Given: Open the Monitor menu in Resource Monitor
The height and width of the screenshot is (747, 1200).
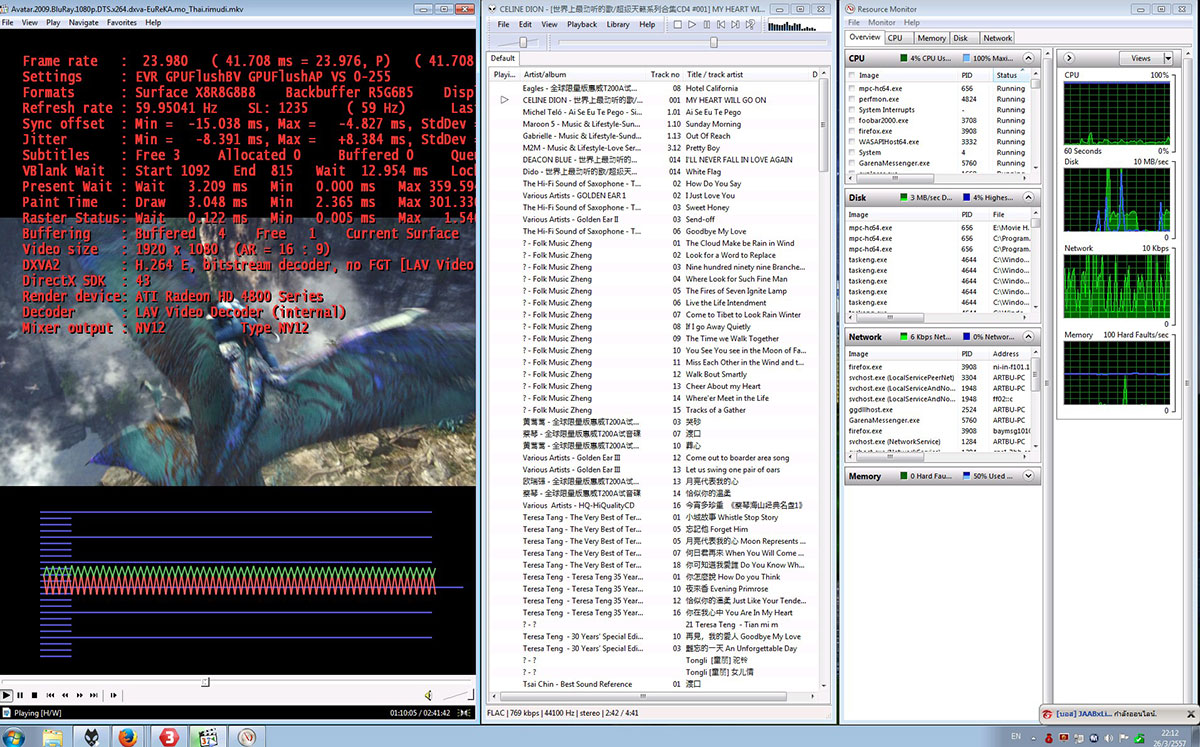Looking at the screenshot, I should (882, 22).
